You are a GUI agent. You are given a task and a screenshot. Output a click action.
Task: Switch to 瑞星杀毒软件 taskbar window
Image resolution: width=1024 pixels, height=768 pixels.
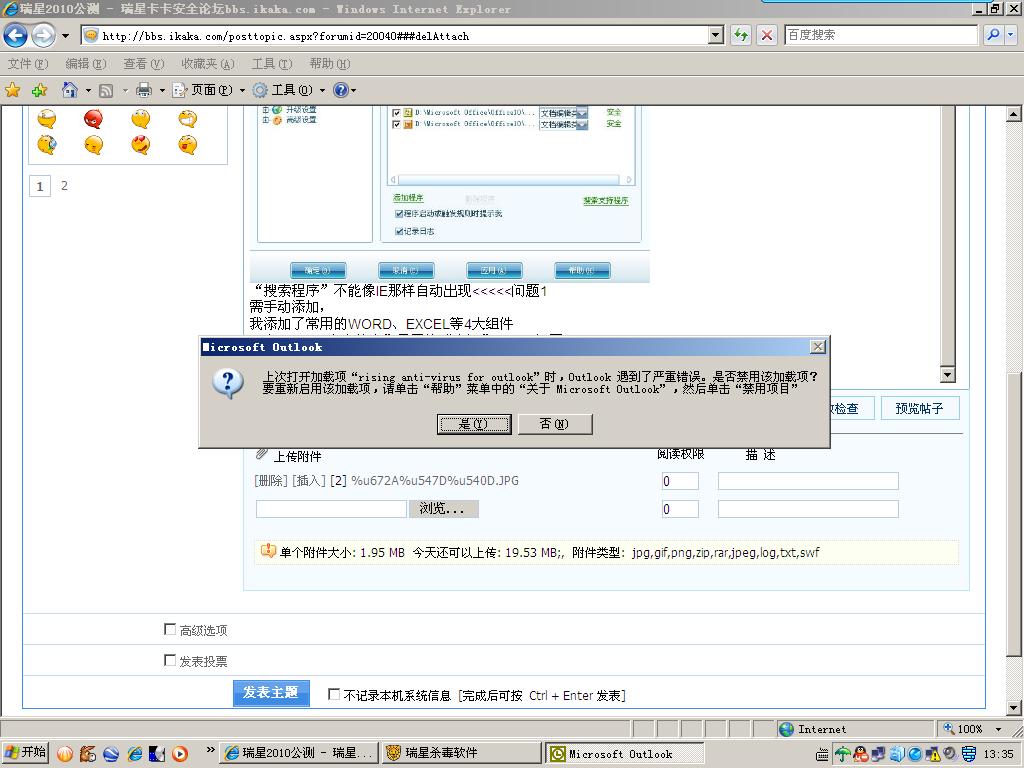click(462, 753)
